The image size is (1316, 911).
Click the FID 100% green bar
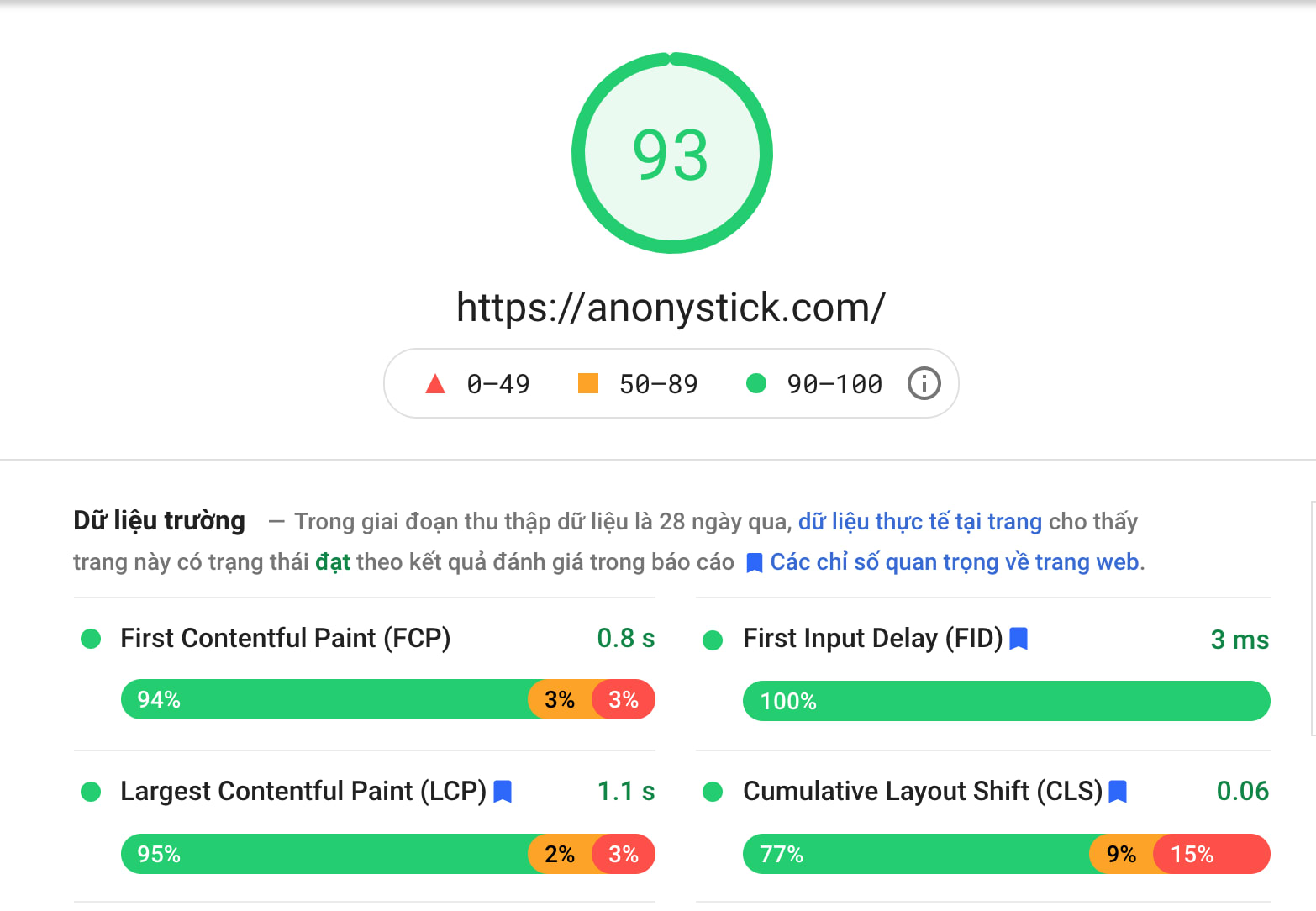[1007, 701]
